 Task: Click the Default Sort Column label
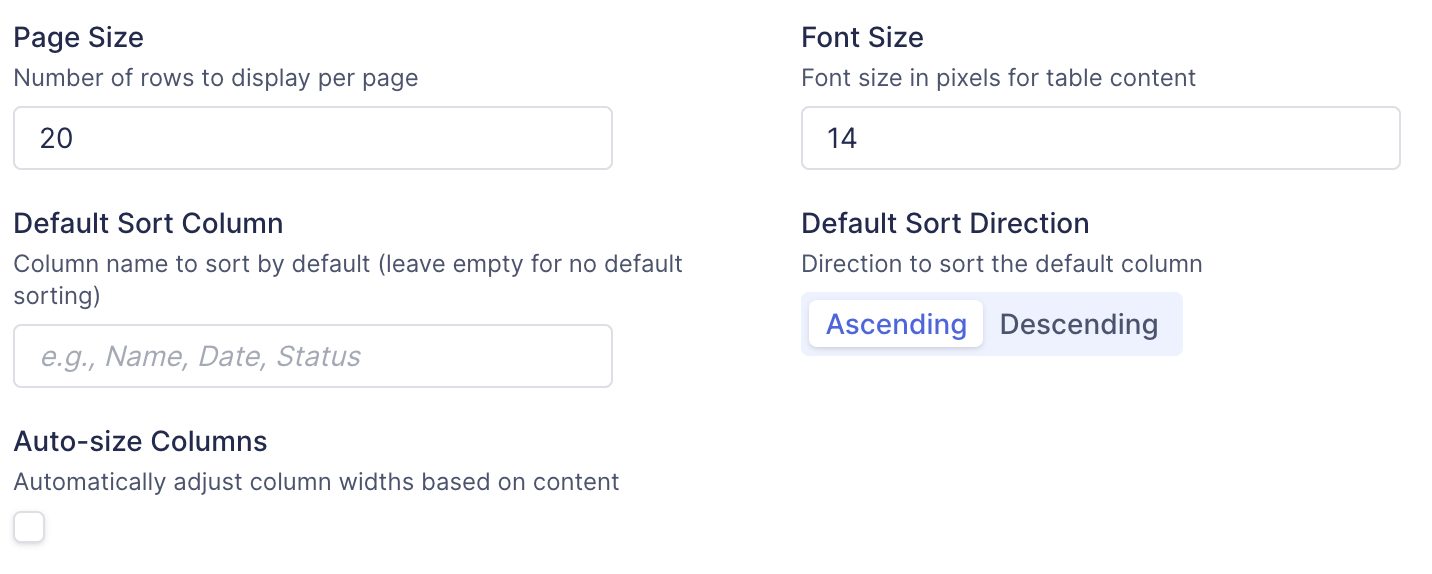tap(148, 223)
